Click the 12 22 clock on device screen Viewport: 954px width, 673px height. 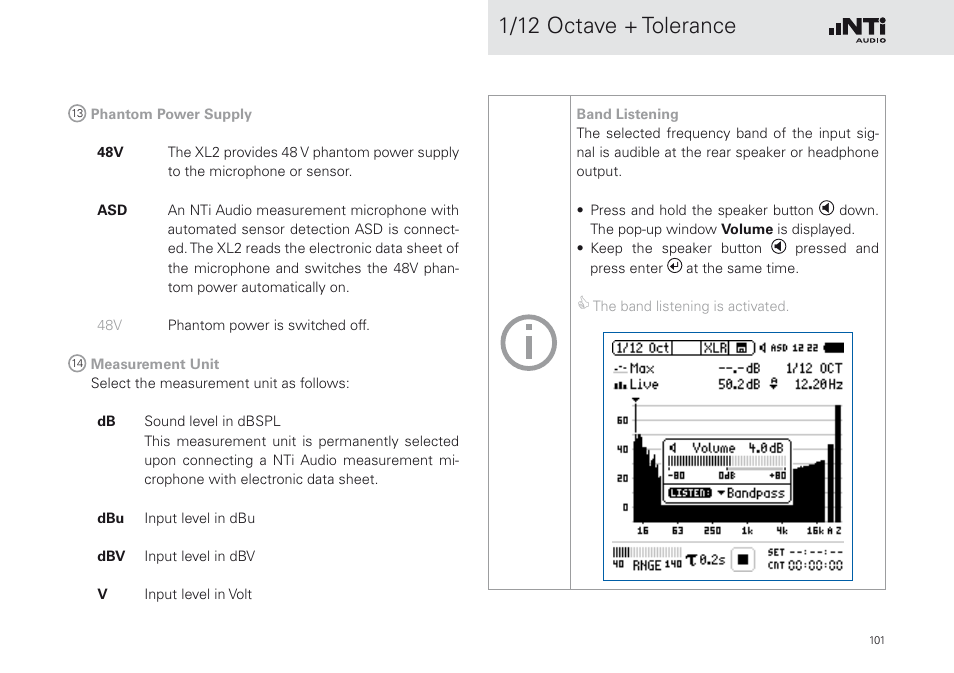(805, 348)
